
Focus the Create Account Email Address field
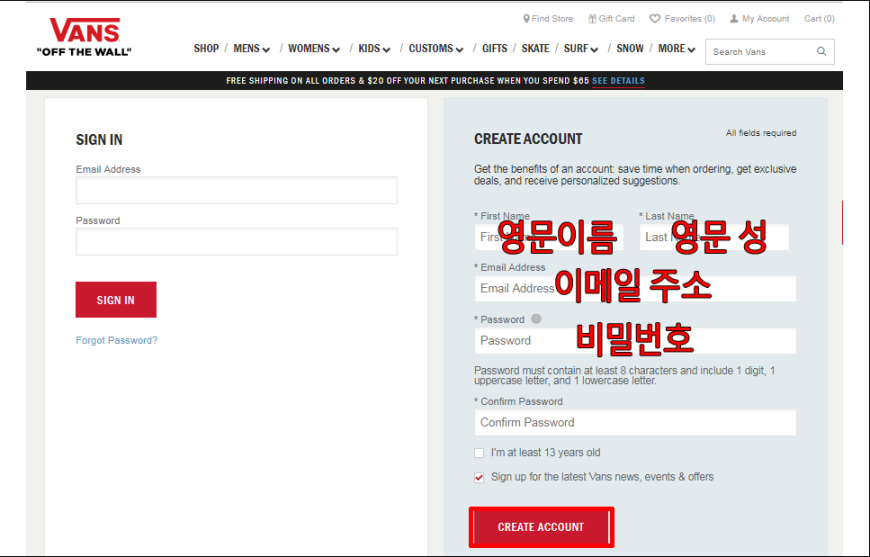635,288
